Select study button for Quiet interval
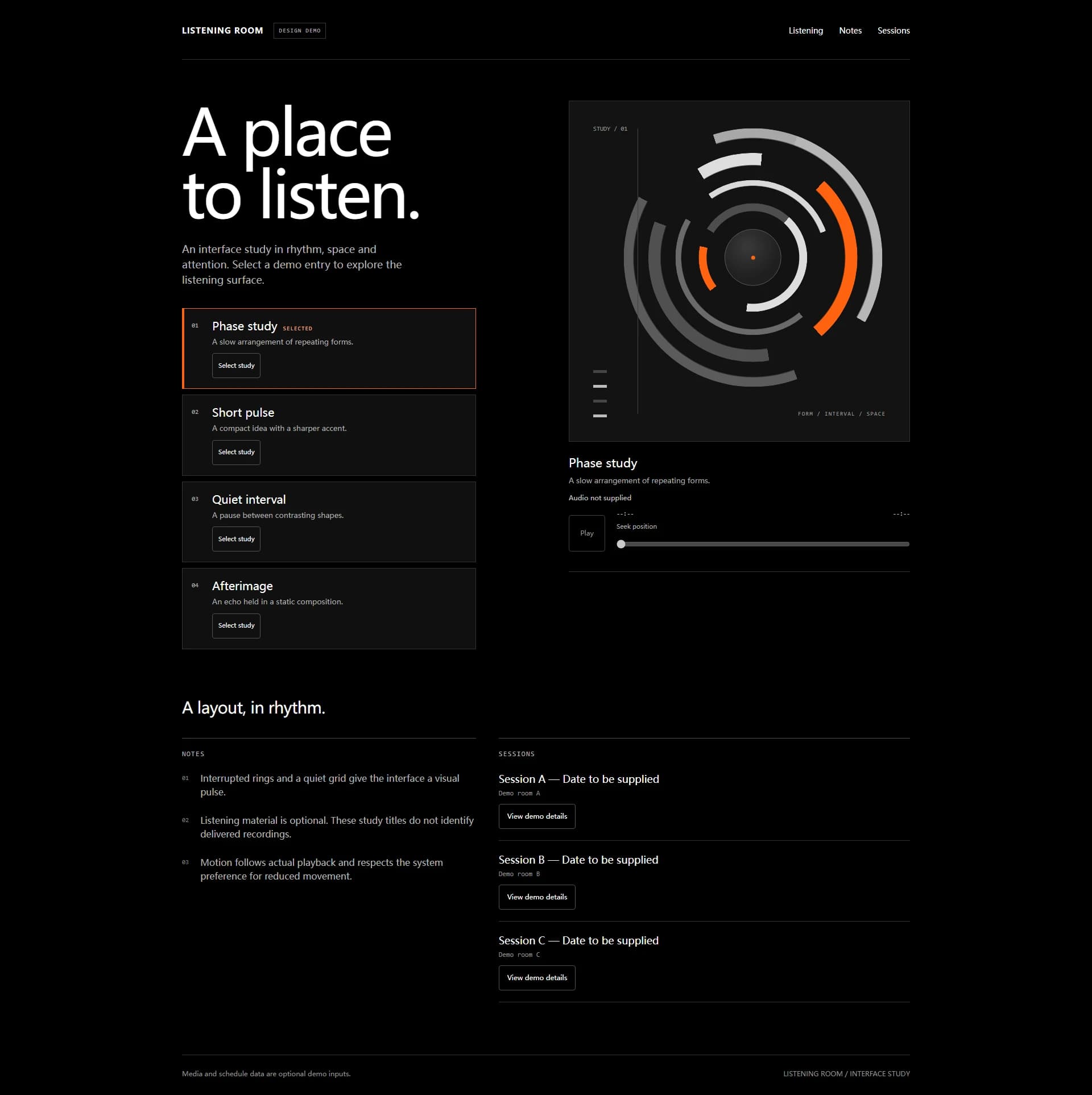This screenshot has height=1095, width=1092. click(236, 539)
